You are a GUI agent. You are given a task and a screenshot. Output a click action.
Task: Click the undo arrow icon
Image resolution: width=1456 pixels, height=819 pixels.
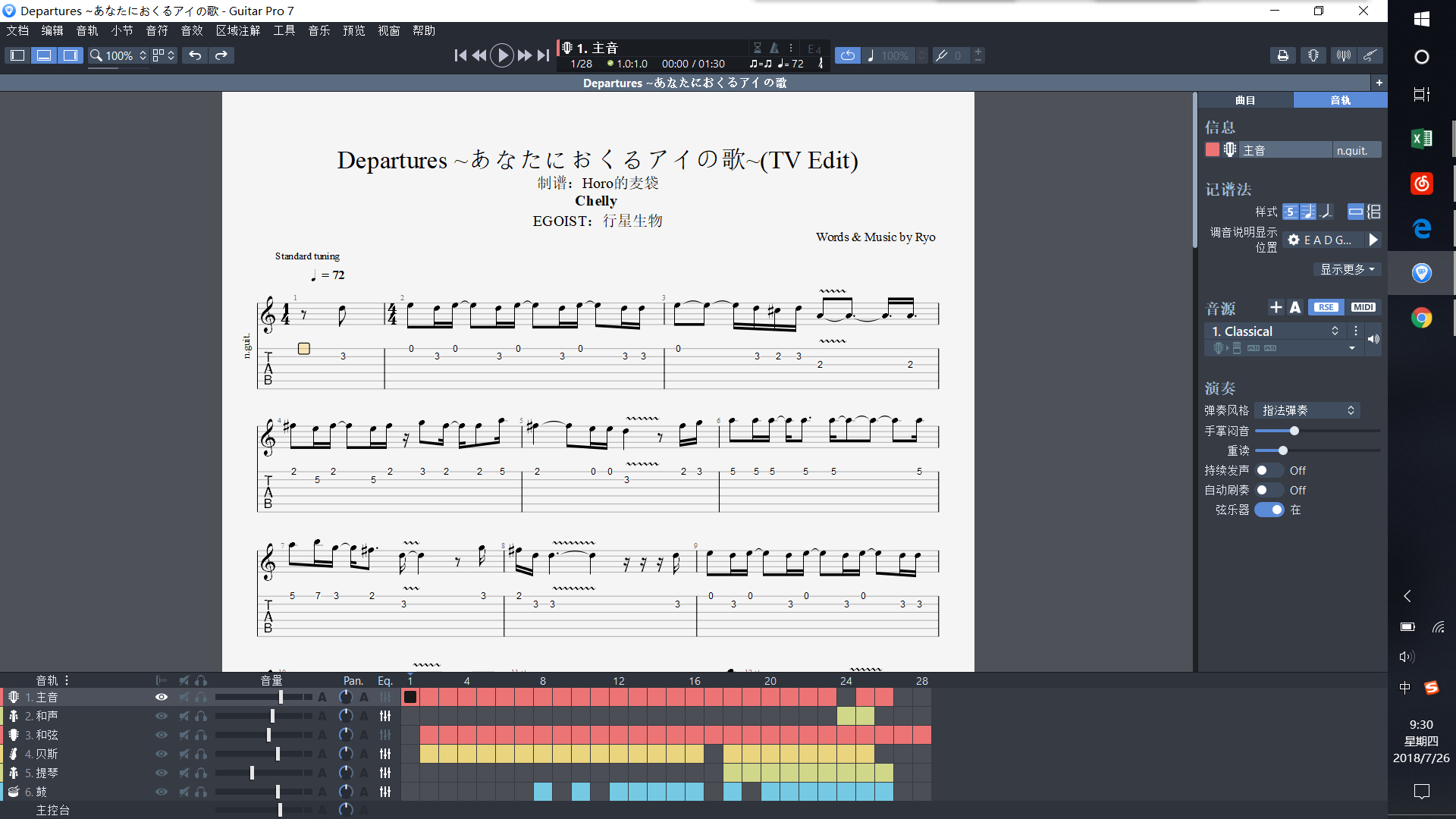tap(195, 55)
